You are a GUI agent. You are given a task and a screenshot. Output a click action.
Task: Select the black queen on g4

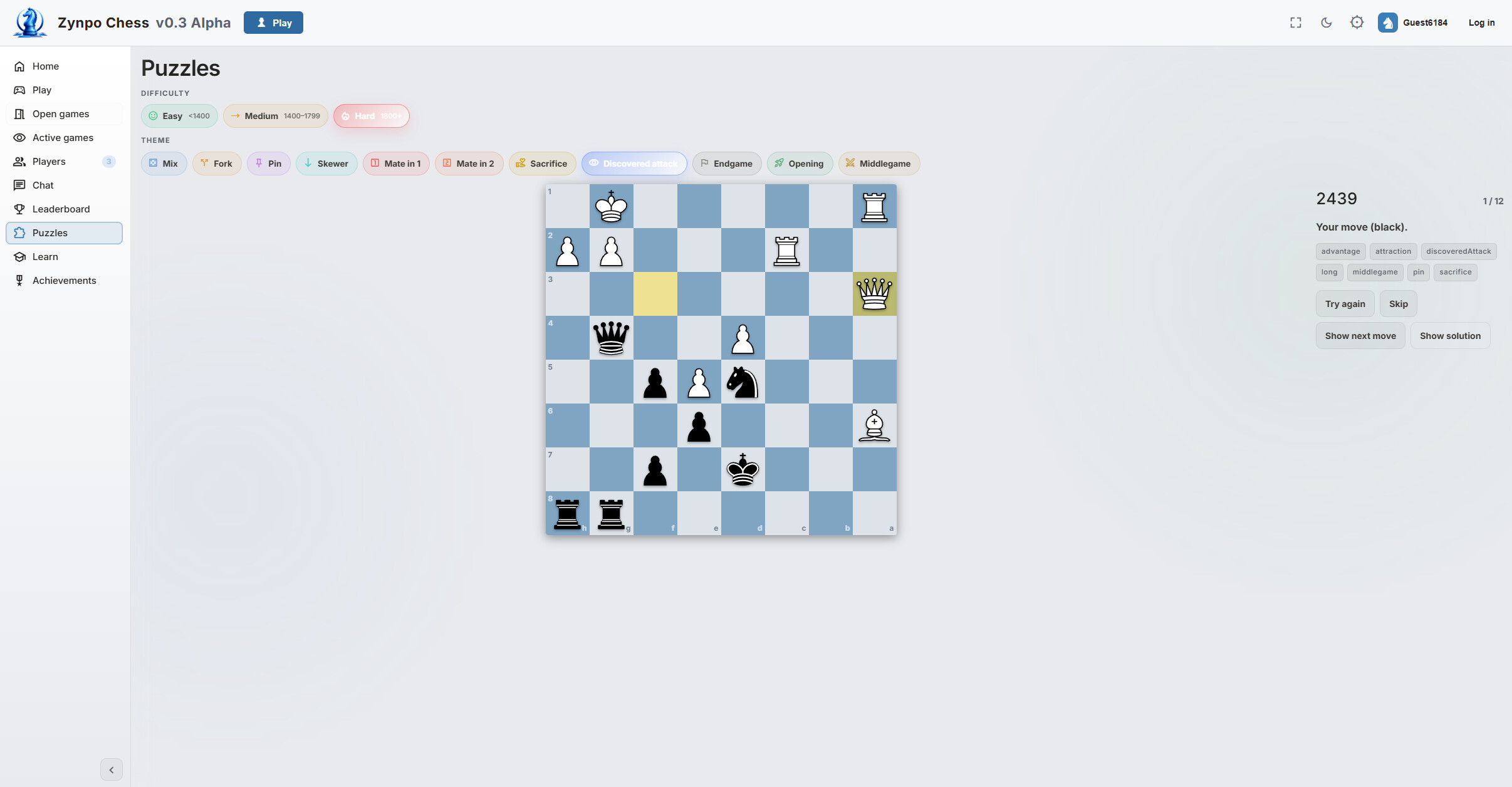611,338
